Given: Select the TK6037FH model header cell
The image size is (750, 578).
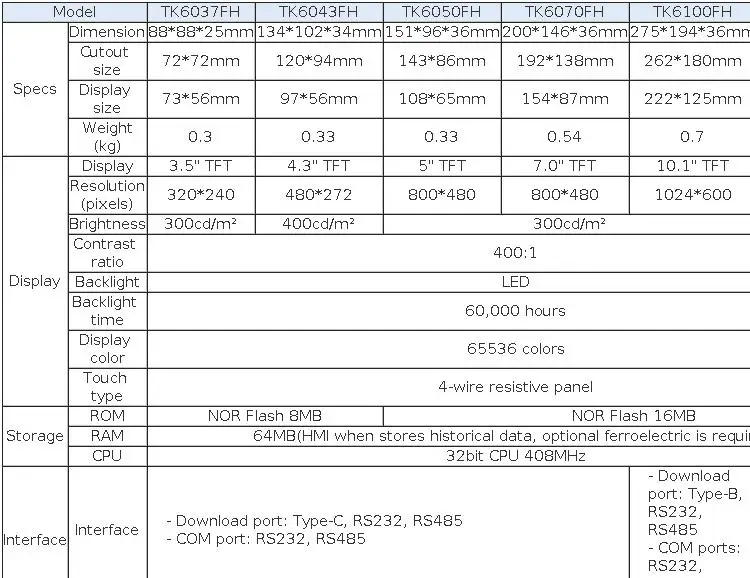Looking at the screenshot, I should click(200, 11).
